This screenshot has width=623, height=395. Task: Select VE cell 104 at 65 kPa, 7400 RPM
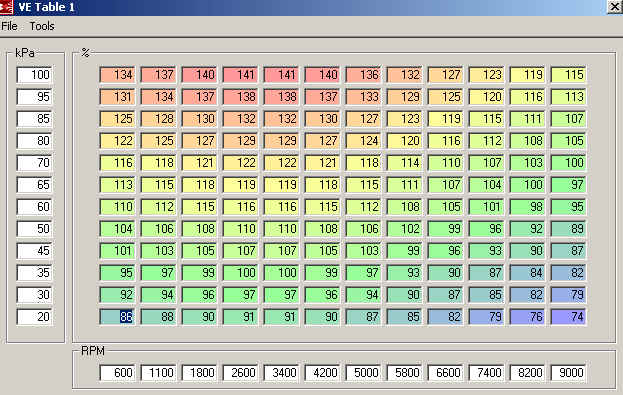(x=486, y=185)
